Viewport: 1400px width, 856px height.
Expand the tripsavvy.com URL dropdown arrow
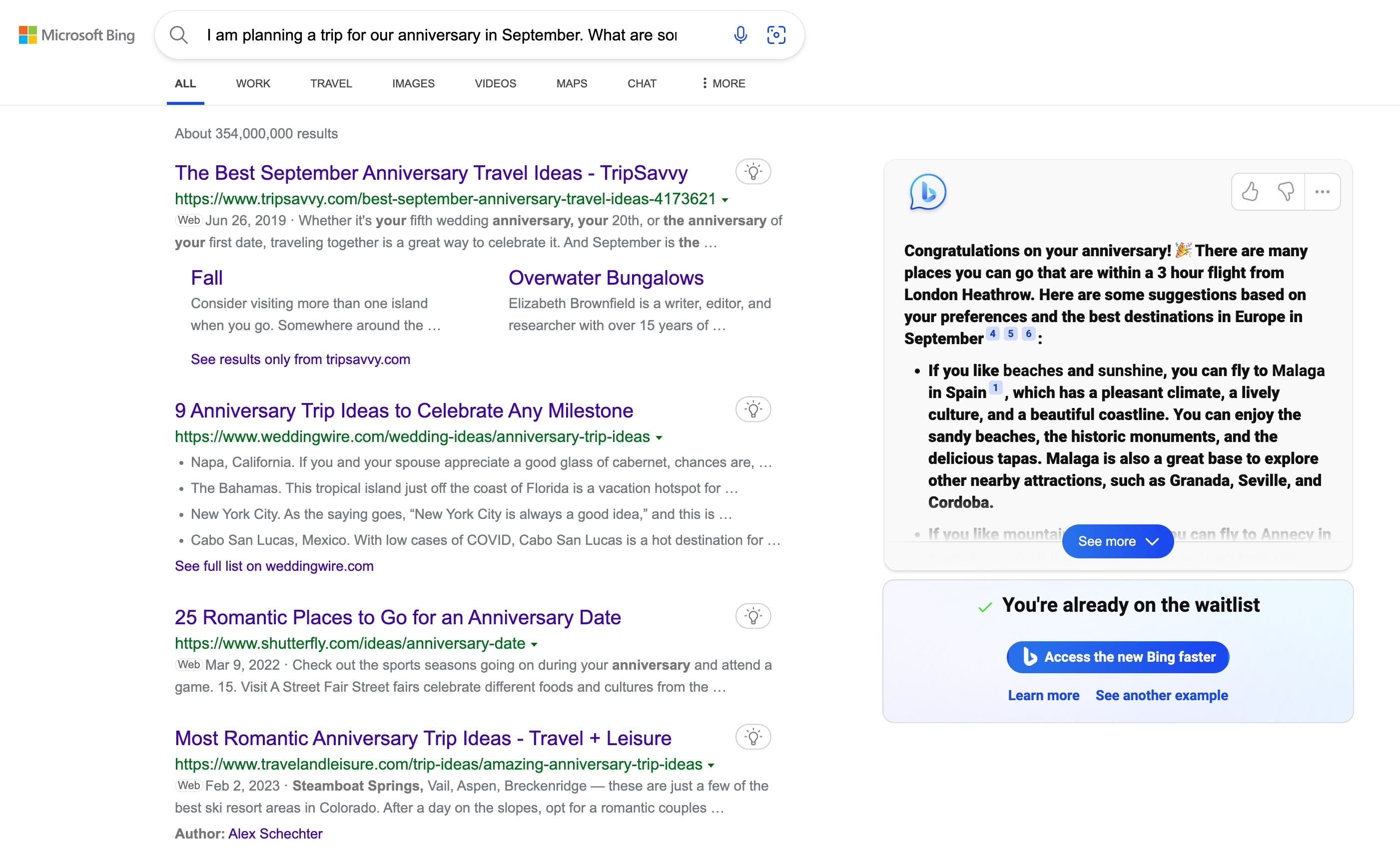click(725, 200)
